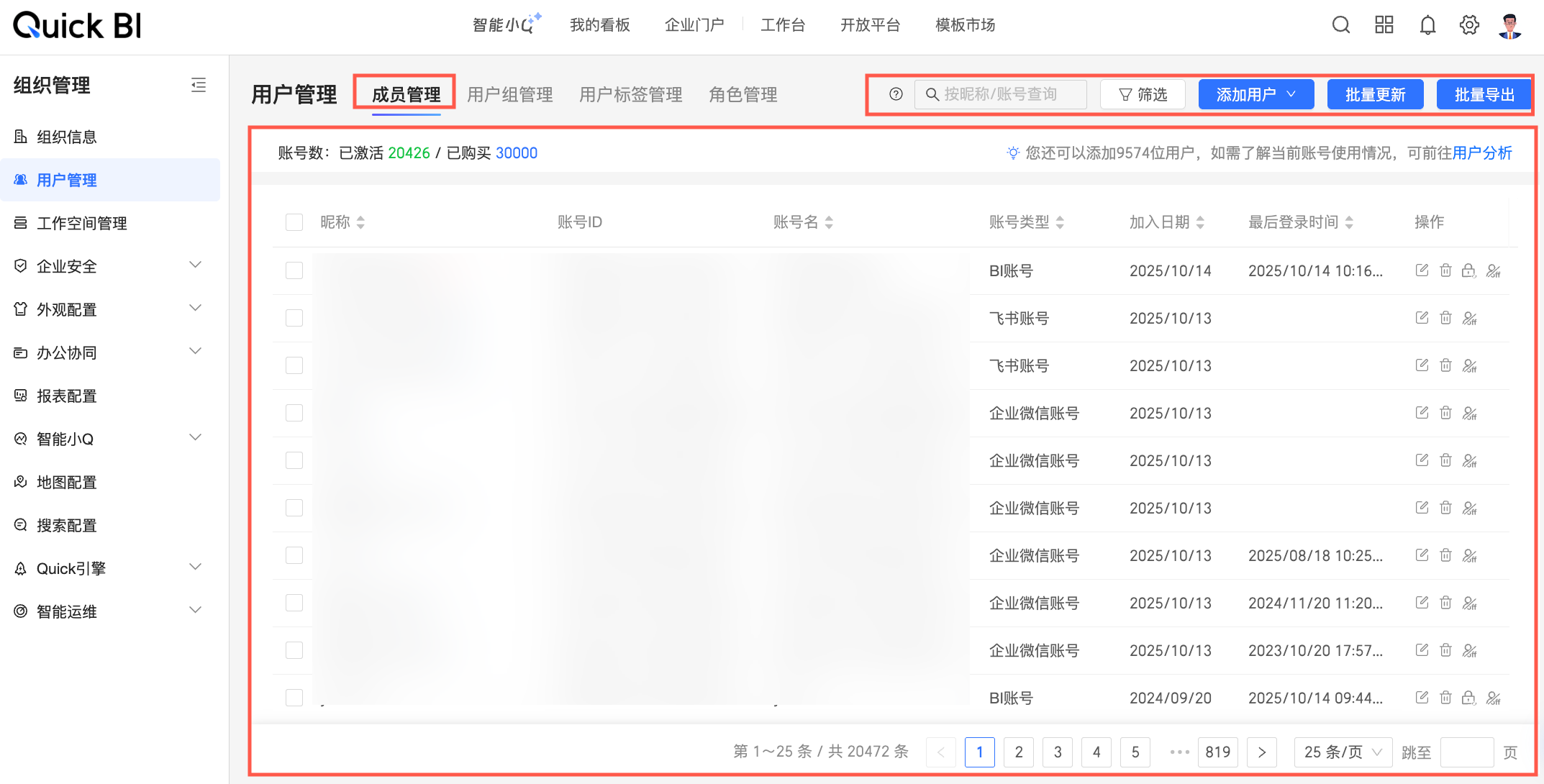Check the second row checkbox for 飞书账号
1544x784 pixels.
tap(294, 318)
